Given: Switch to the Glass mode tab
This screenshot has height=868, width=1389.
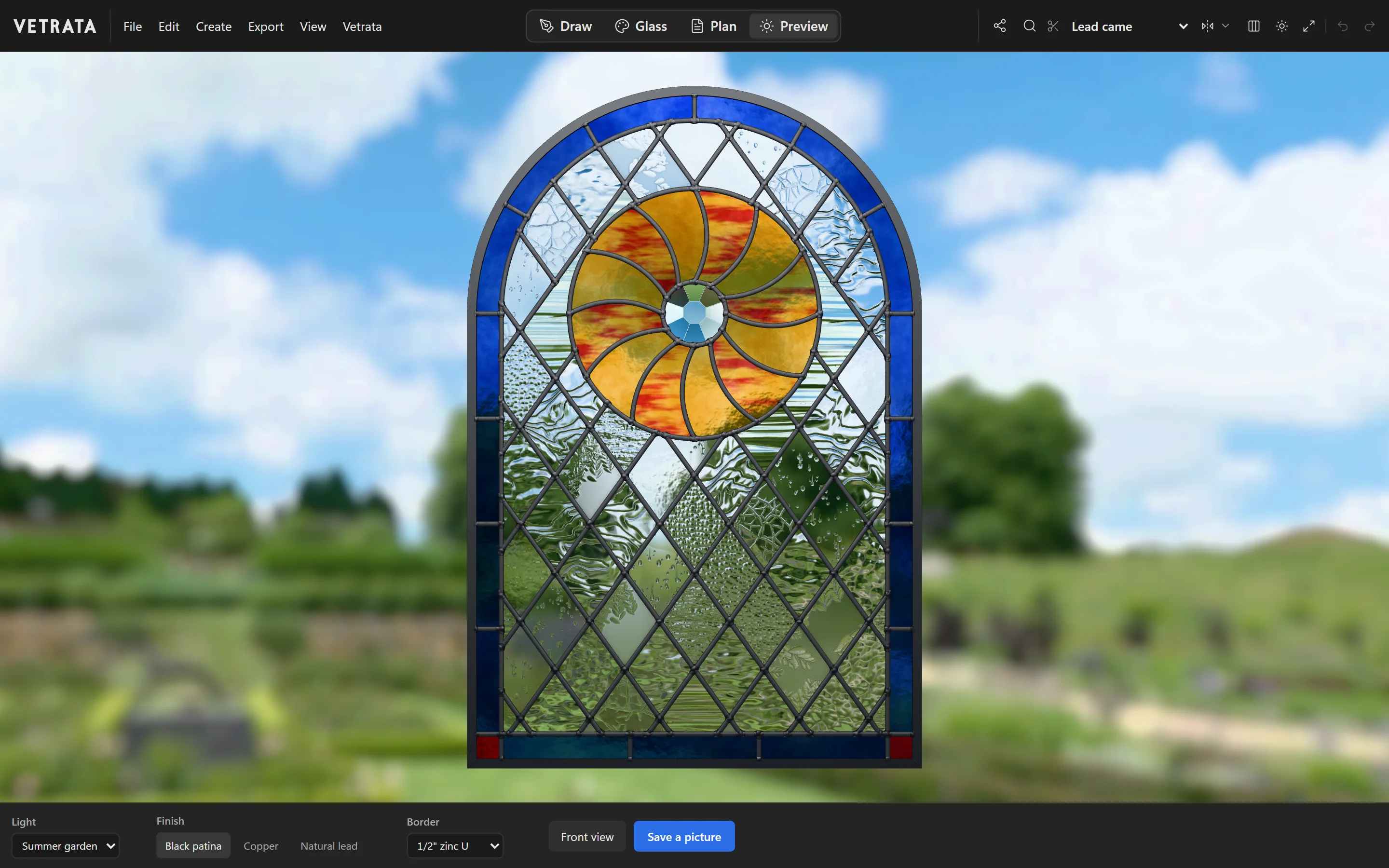Looking at the screenshot, I should point(641,27).
